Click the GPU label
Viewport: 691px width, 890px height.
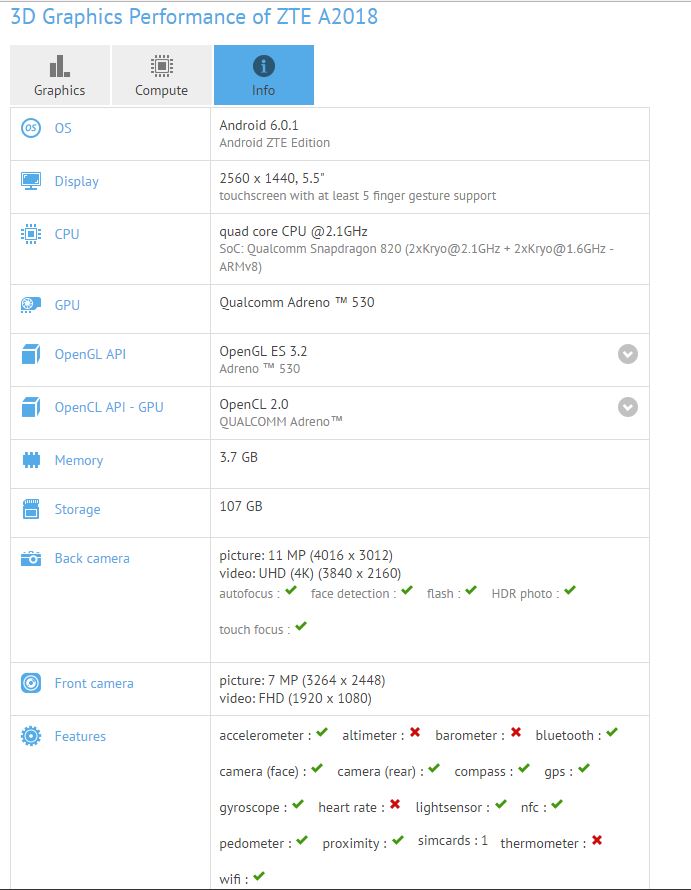click(x=67, y=305)
